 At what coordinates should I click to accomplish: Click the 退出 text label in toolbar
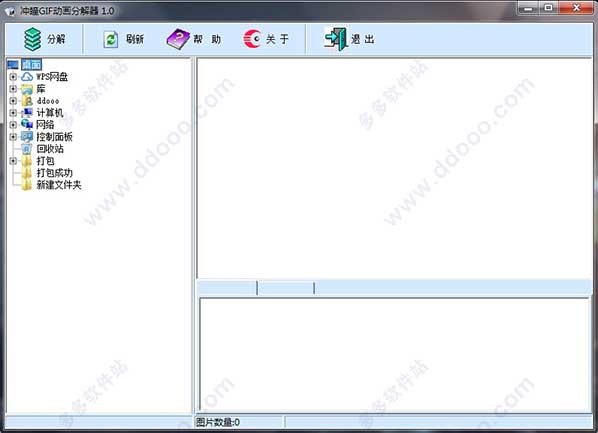363,39
